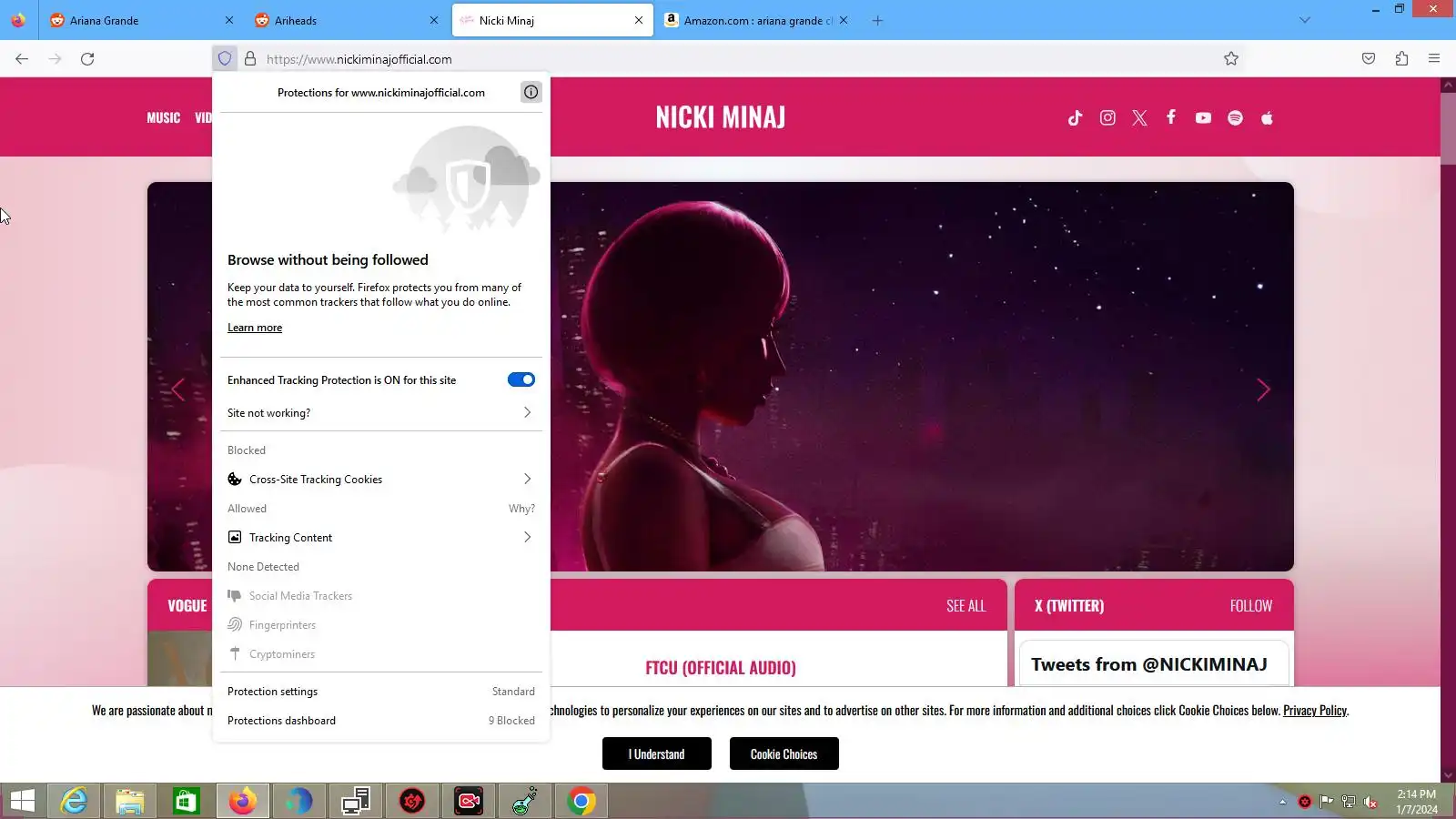
Task: Bookmark this page with the star icon
Action: point(1231,58)
